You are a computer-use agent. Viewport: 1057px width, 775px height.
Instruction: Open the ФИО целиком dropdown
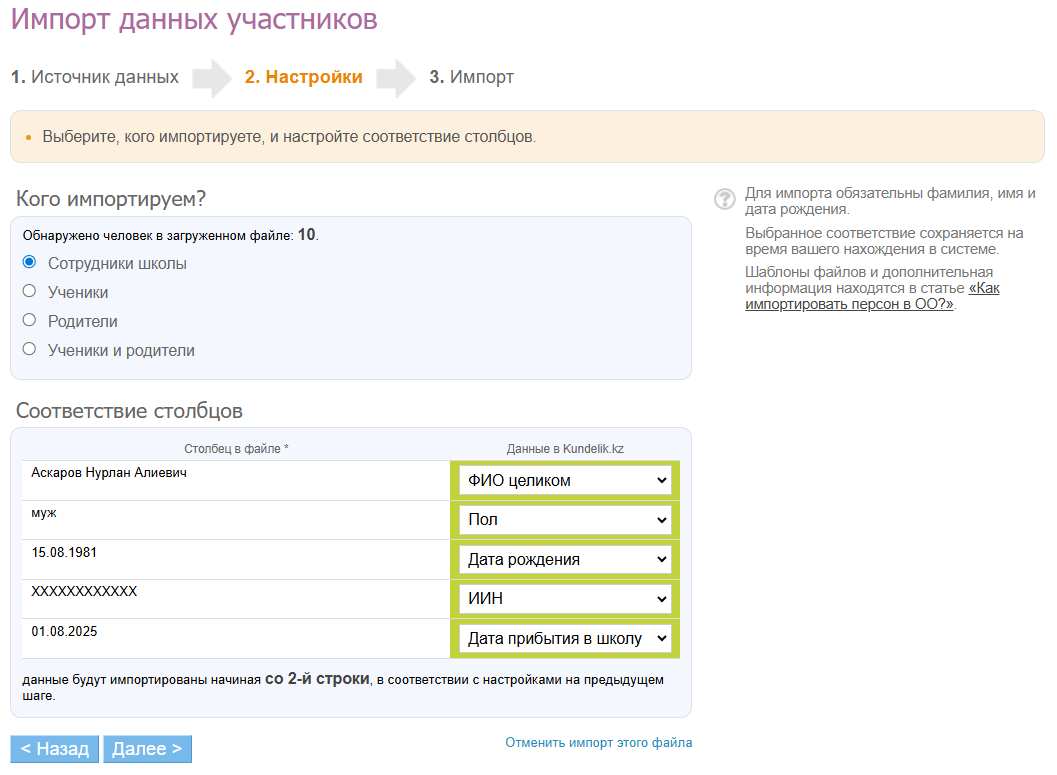click(565, 480)
